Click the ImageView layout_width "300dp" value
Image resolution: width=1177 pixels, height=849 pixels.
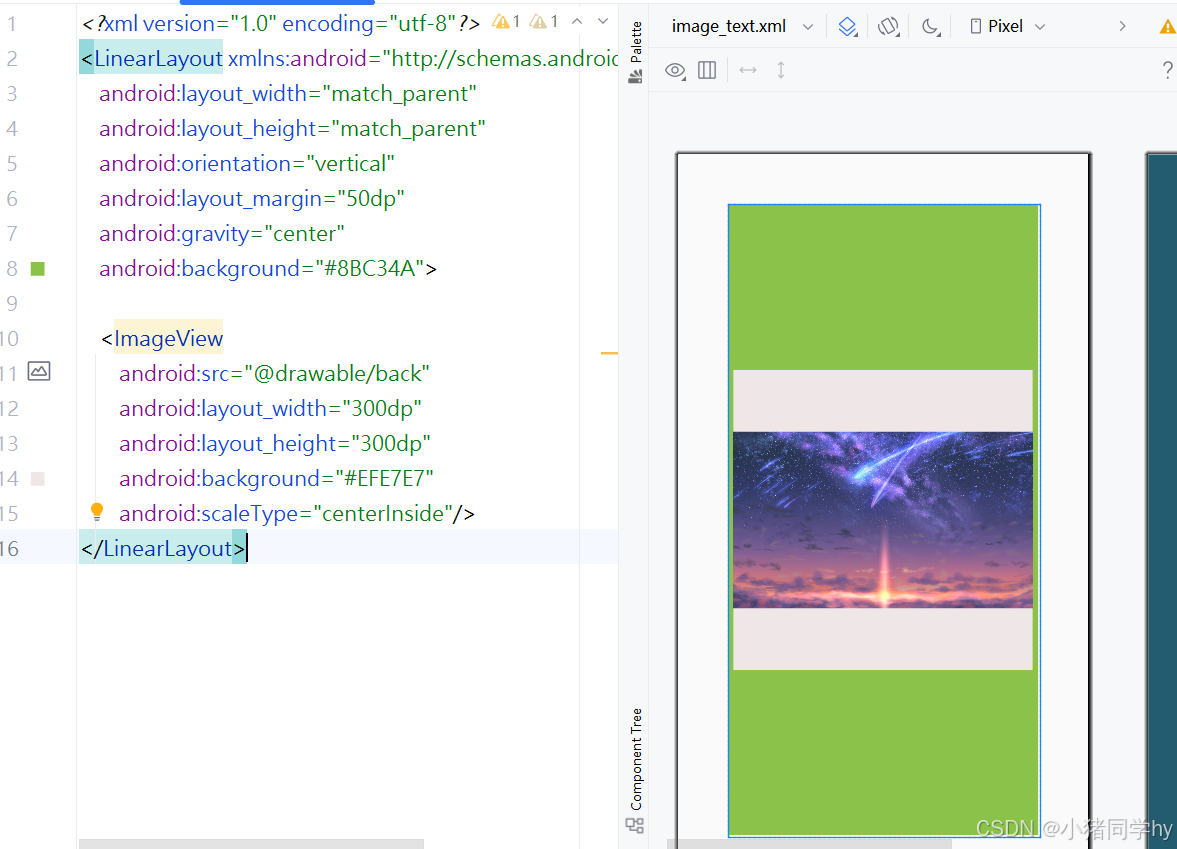[x=382, y=408]
